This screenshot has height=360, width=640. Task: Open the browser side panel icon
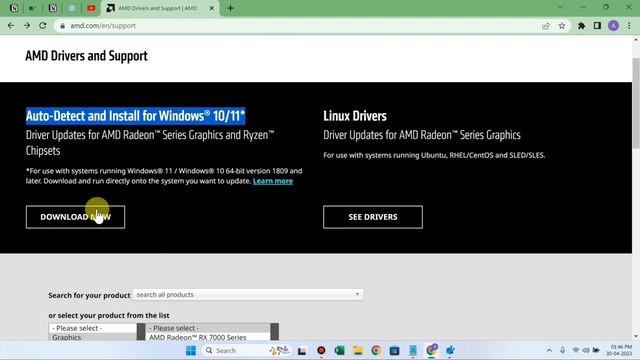(597, 26)
